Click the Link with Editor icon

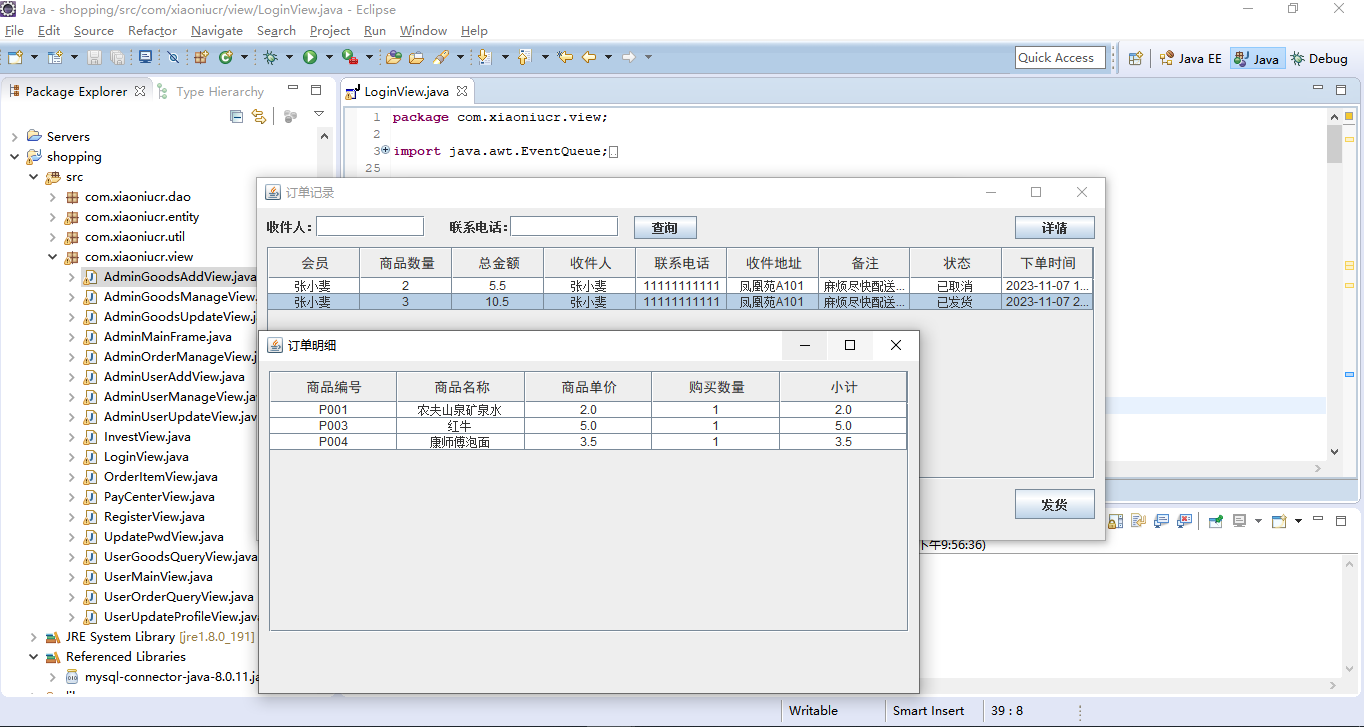click(x=259, y=116)
